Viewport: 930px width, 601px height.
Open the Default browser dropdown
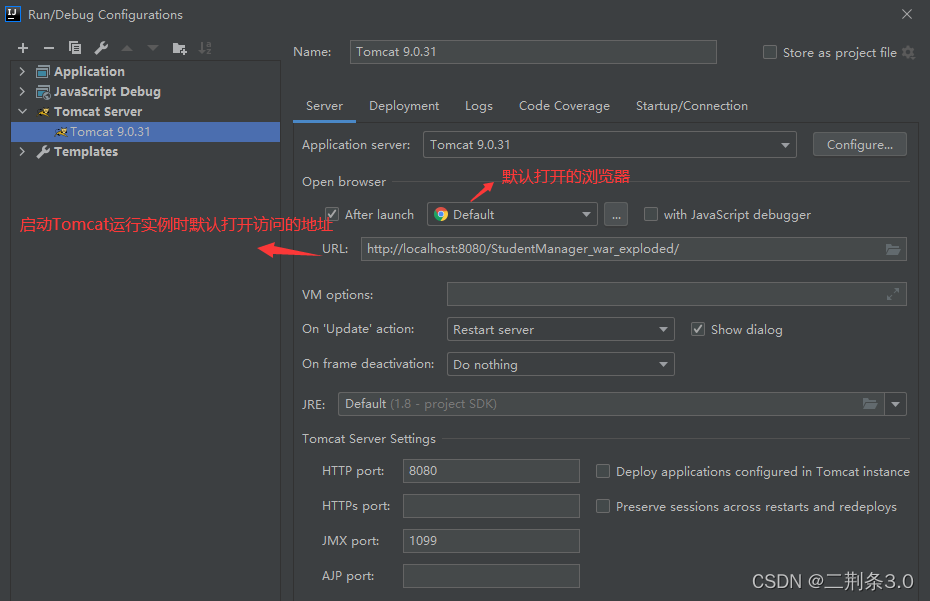tap(511, 214)
